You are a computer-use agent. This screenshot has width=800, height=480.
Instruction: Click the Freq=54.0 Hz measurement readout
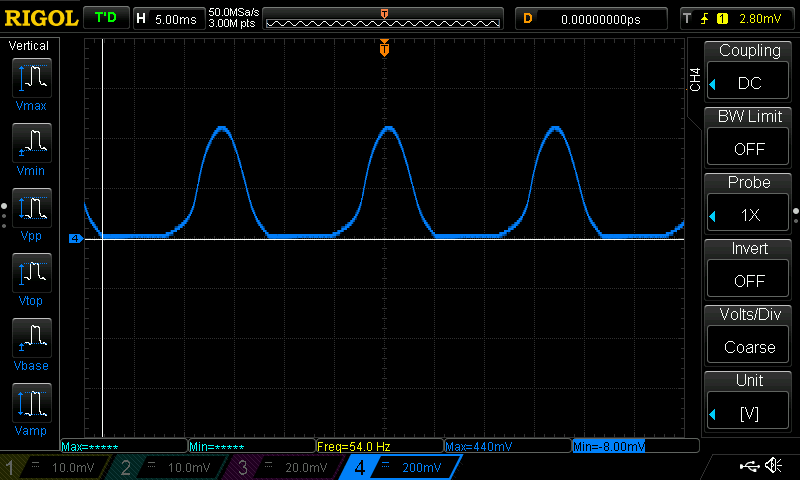[378, 445]
